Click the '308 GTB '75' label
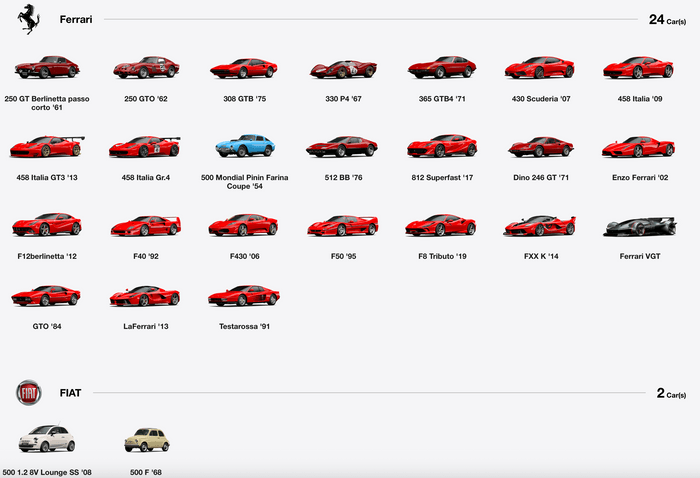Viewport: 700px width, 478px height. pos(245,99)
